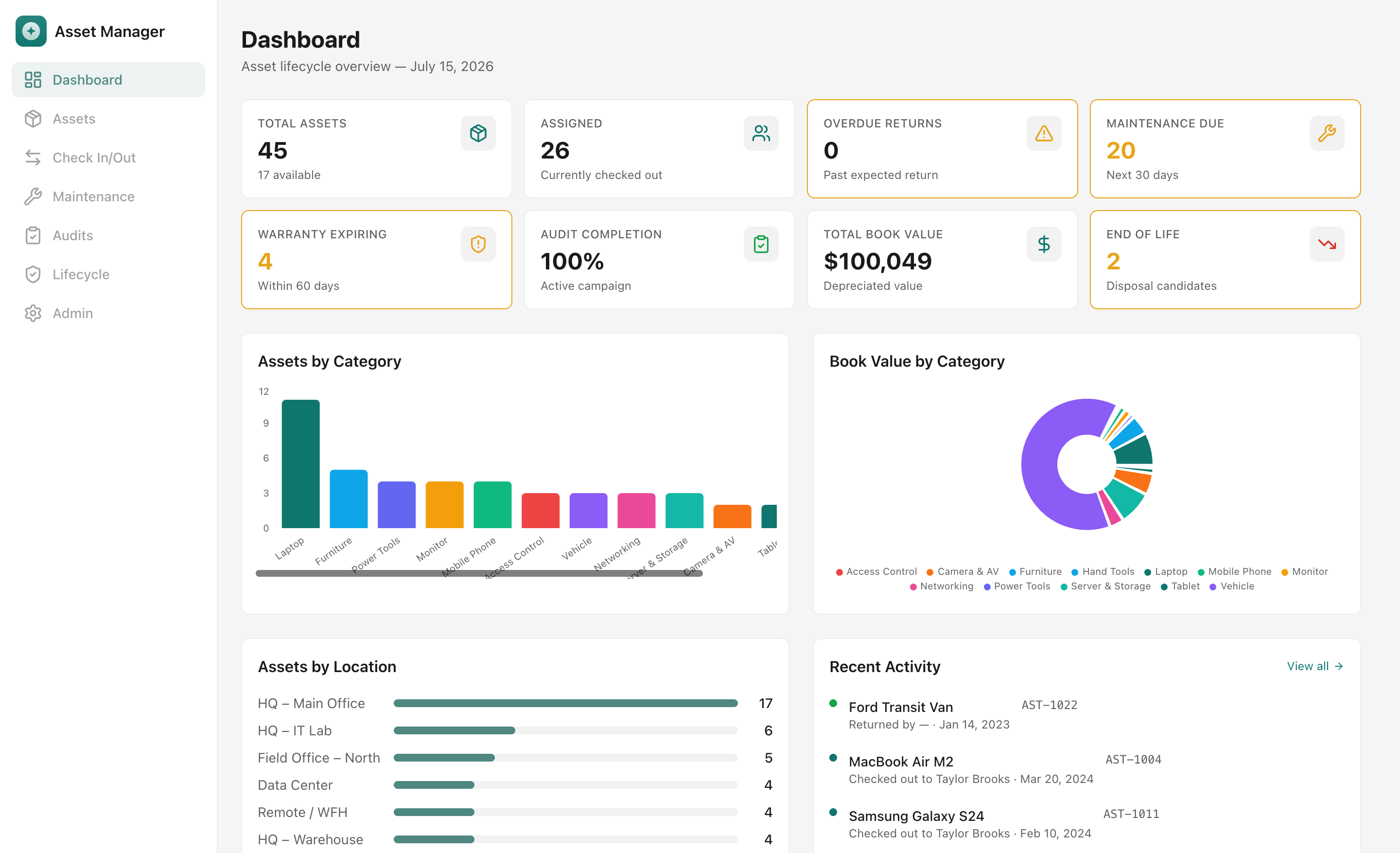Click the Asset Manager logo icon
Image resolution: width=1400 pixels, height=853 pixels.
click(31, 31)
